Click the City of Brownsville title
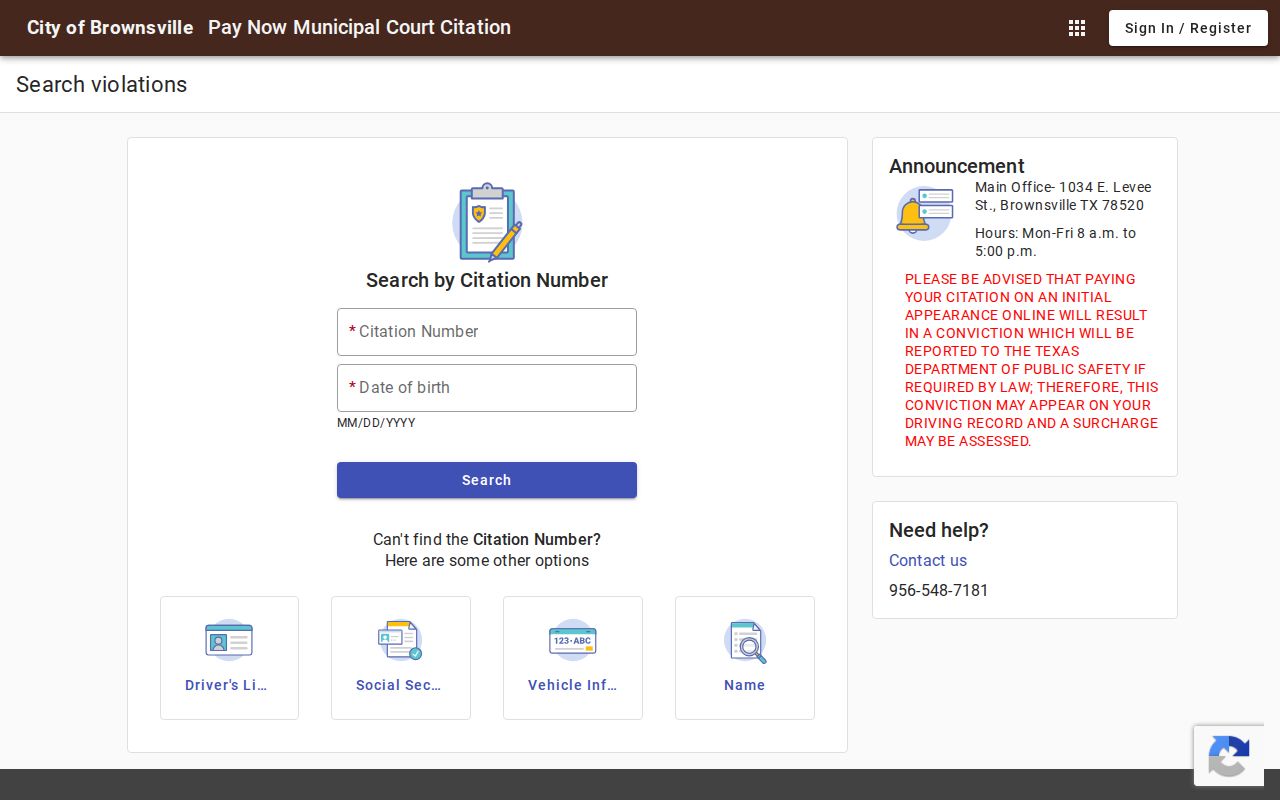 110,28
